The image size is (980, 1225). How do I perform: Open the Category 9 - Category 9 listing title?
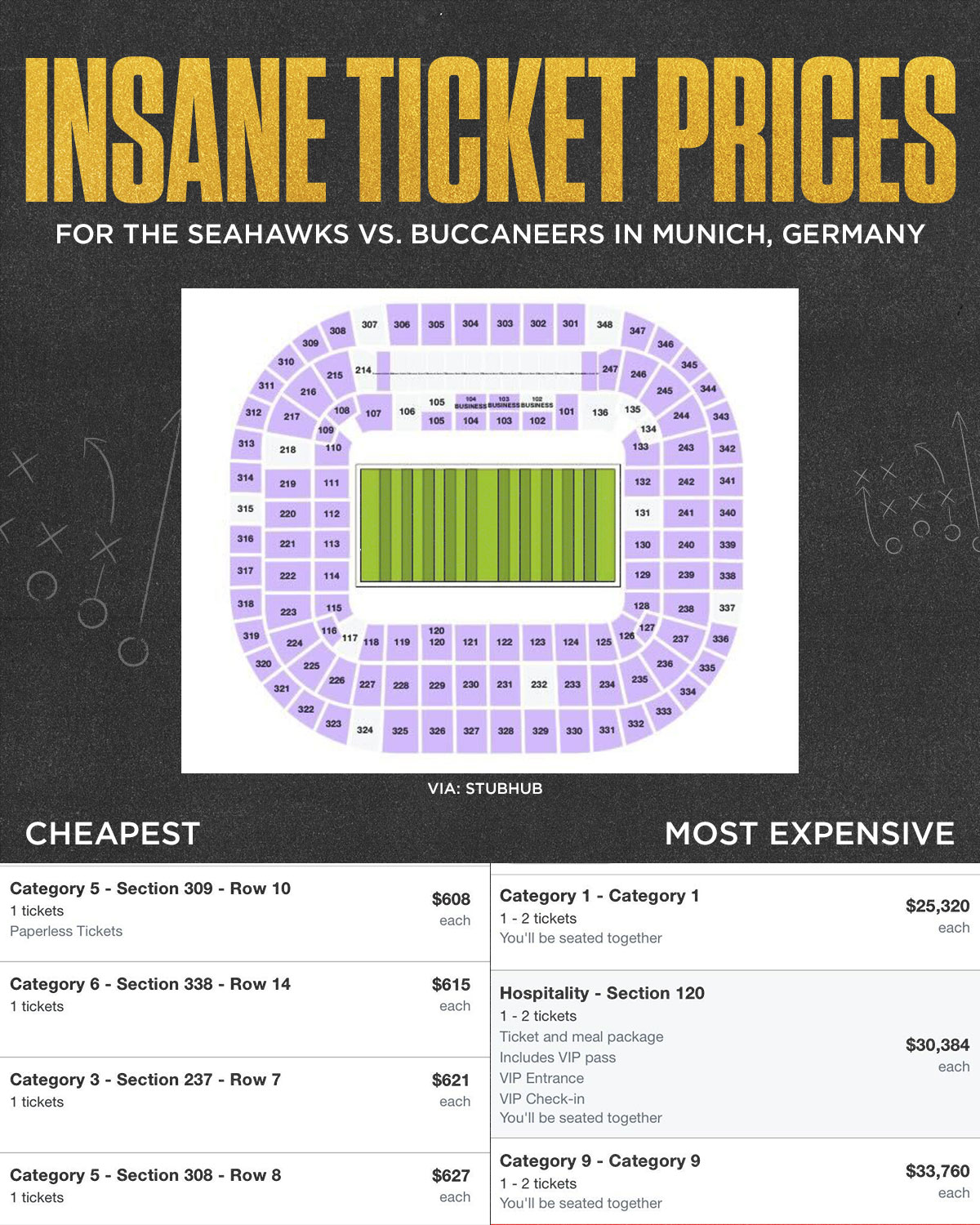[600, 1161]
